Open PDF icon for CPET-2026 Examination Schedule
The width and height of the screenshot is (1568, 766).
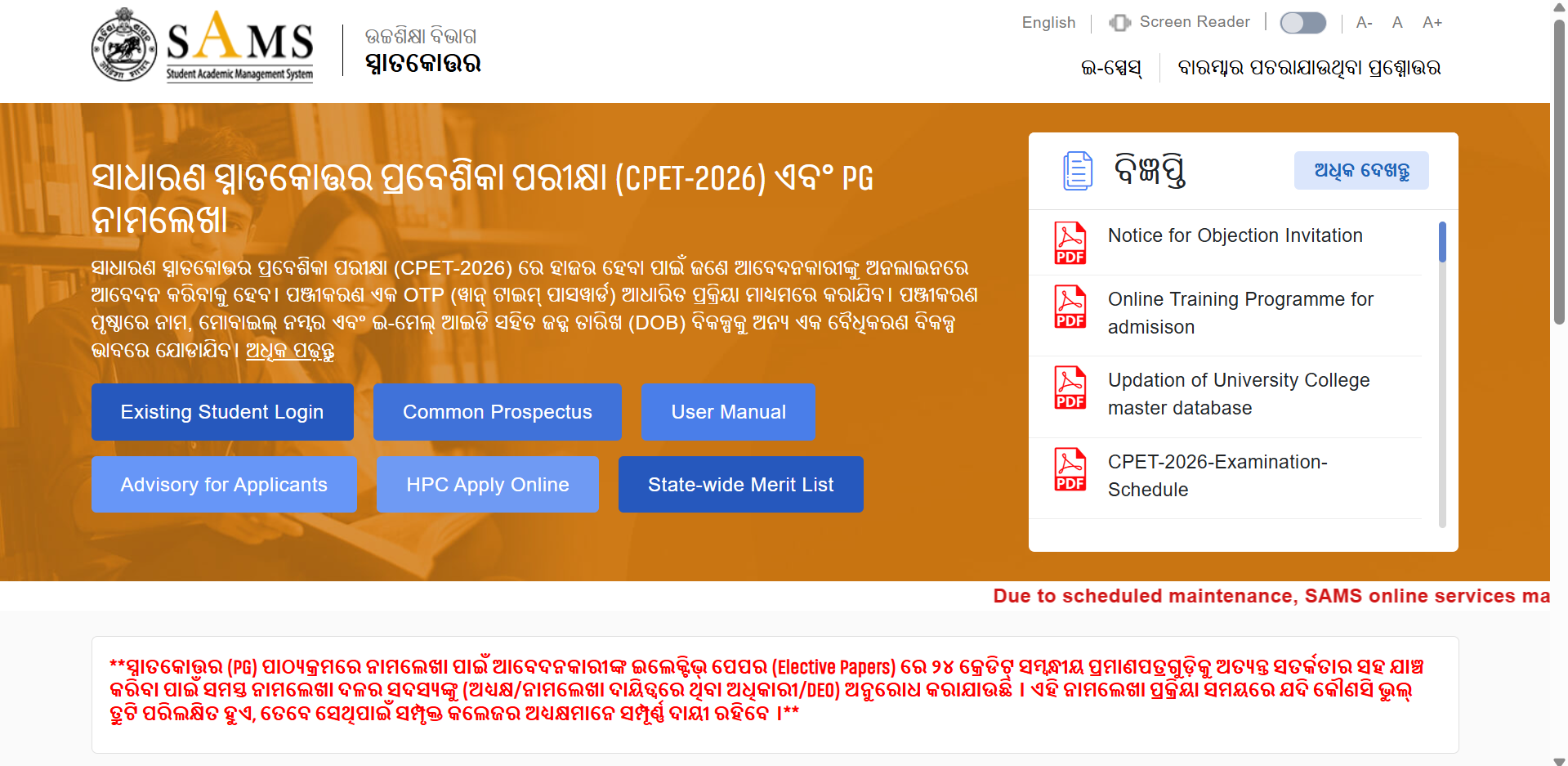[x=1070, y=470]
